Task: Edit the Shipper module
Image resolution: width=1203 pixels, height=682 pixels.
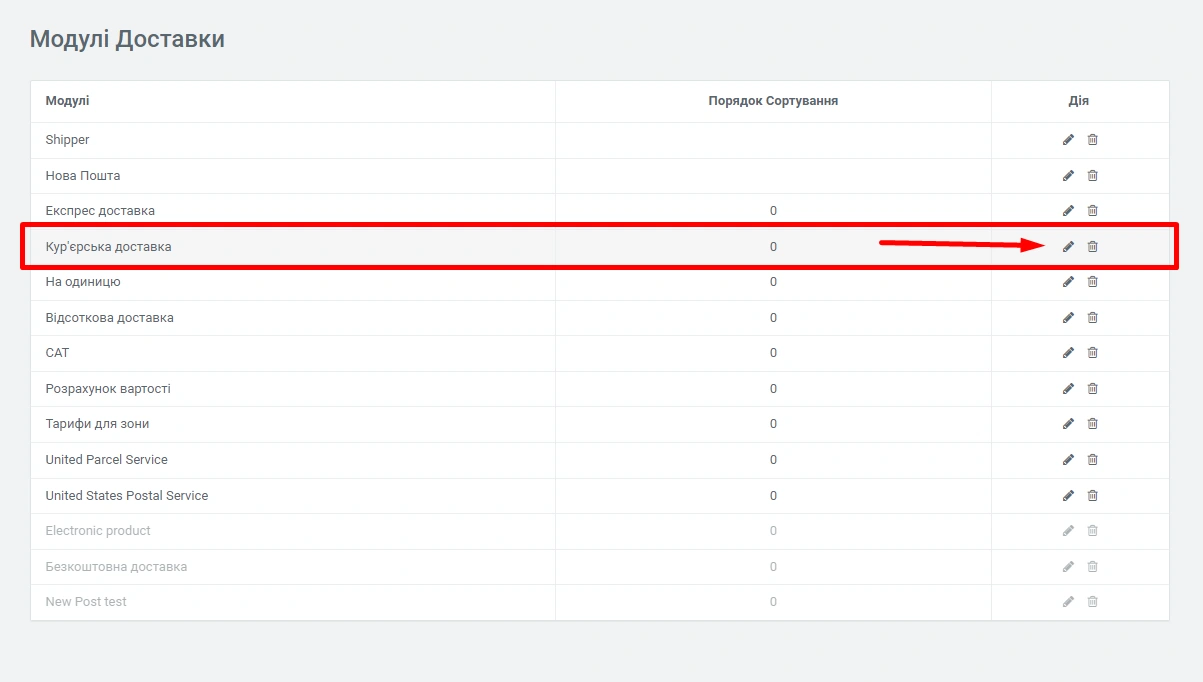Action: (x=1068, y=140)
